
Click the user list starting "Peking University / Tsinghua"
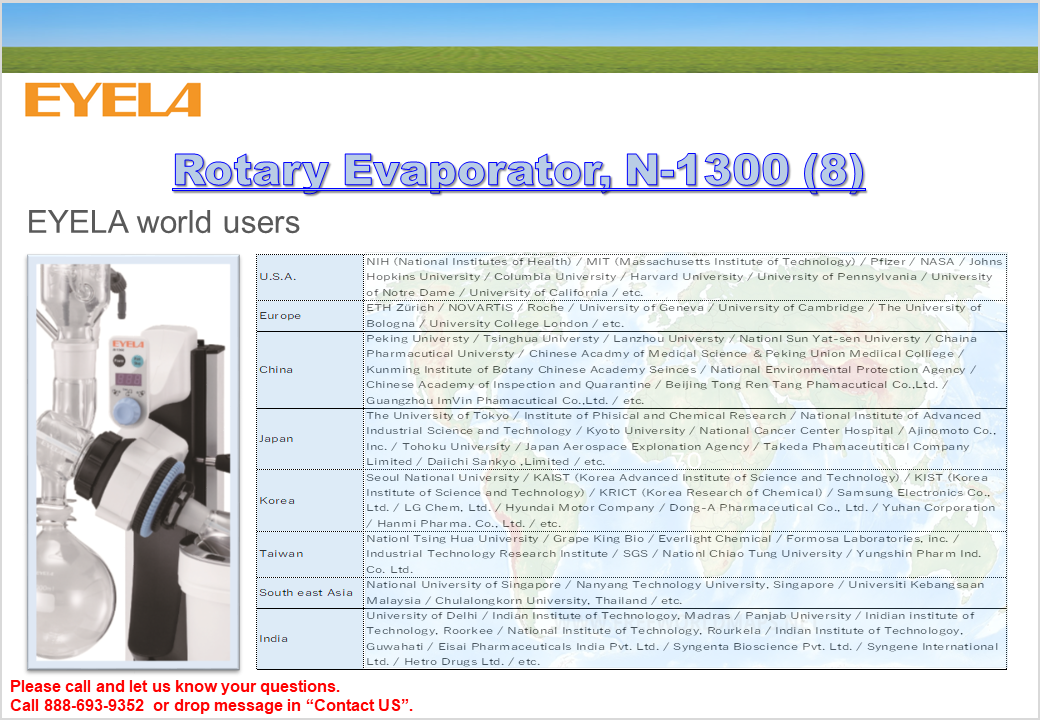point(685,370)
